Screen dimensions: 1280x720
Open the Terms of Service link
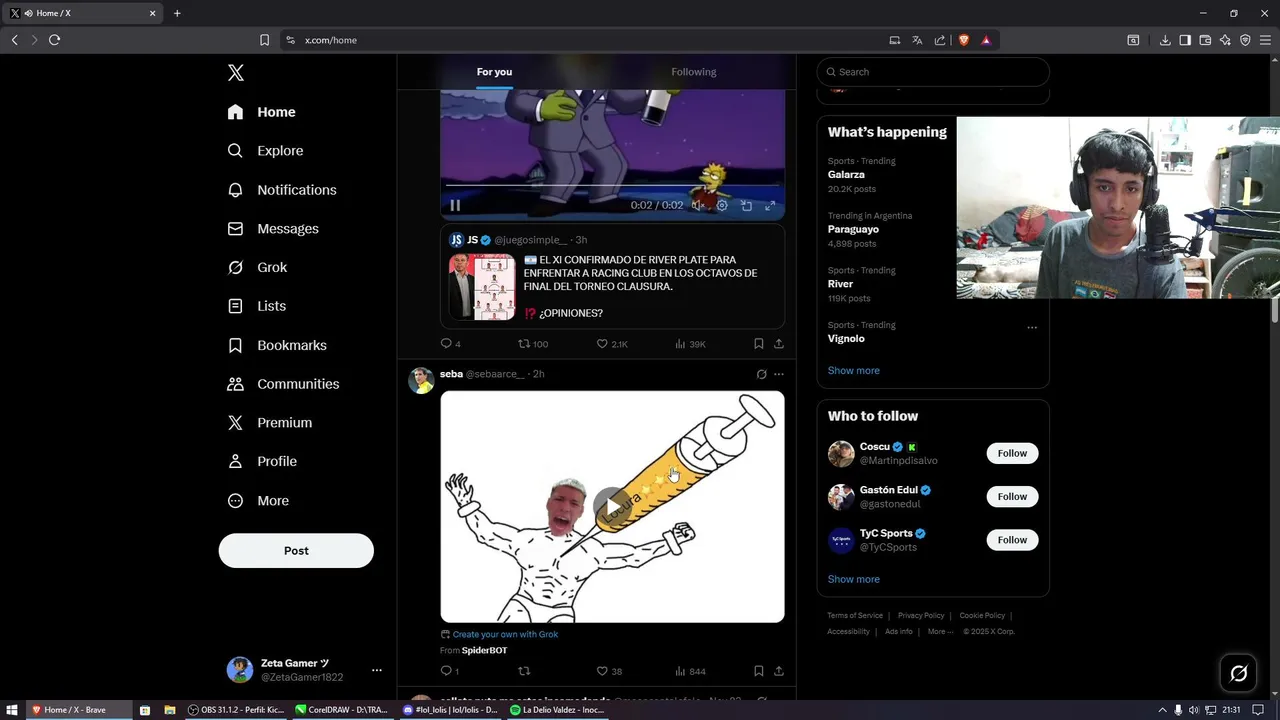[x=855, y=616]
